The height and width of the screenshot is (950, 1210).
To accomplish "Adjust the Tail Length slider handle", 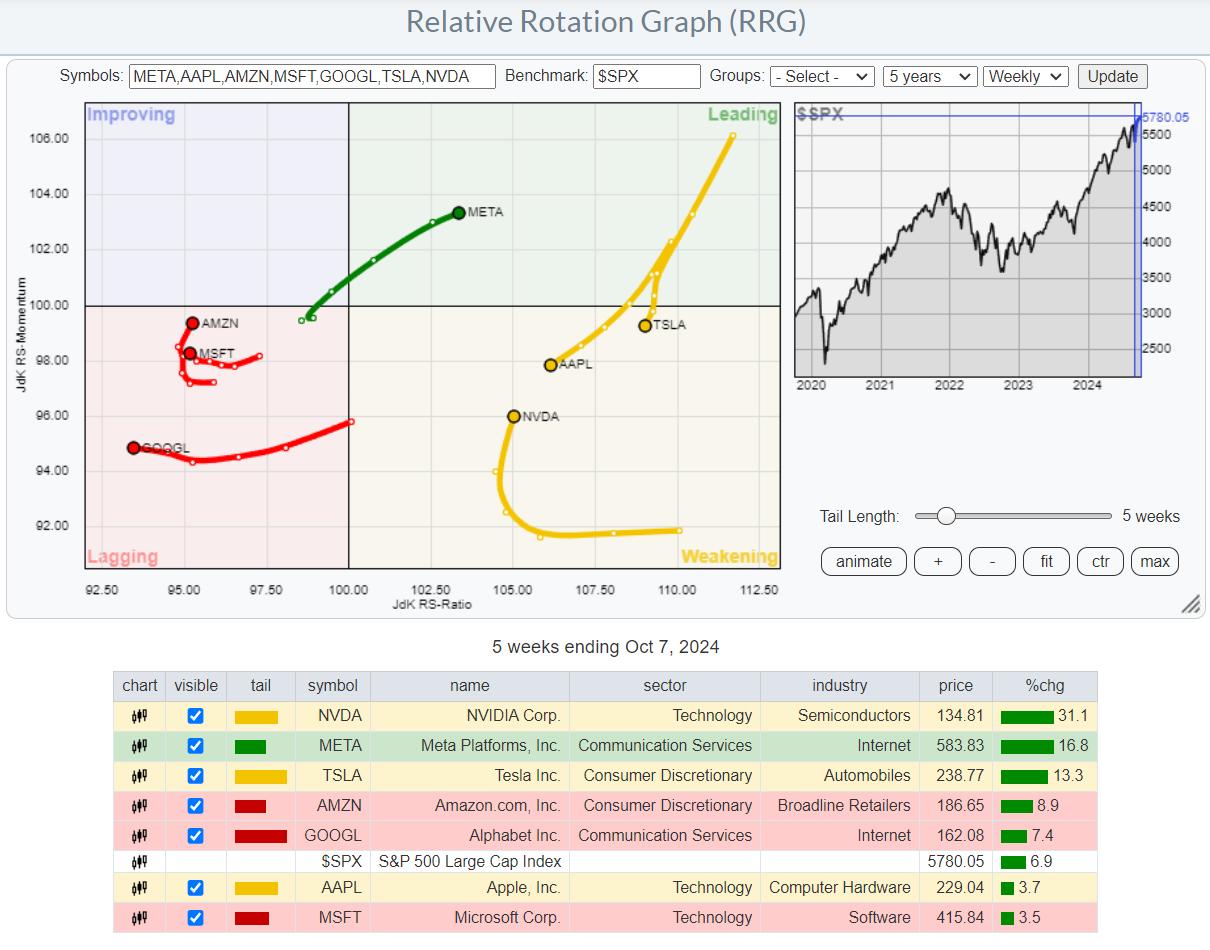I will [945, 517].
